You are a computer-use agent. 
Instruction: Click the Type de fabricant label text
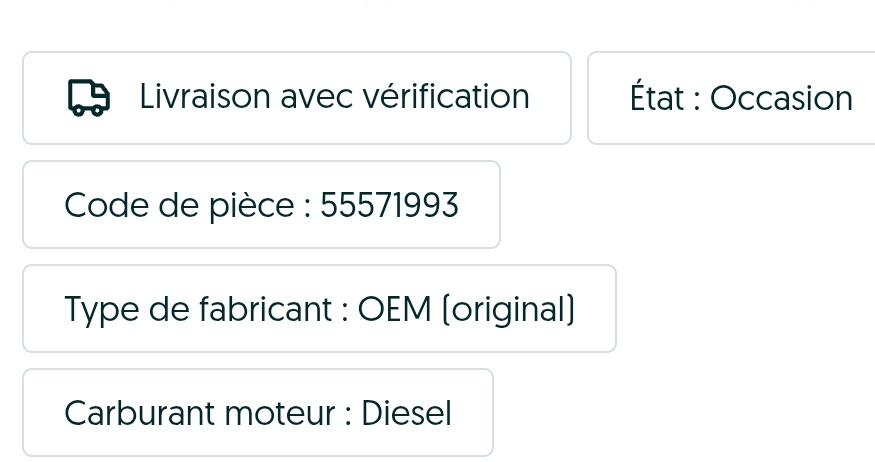coord(199,310)
